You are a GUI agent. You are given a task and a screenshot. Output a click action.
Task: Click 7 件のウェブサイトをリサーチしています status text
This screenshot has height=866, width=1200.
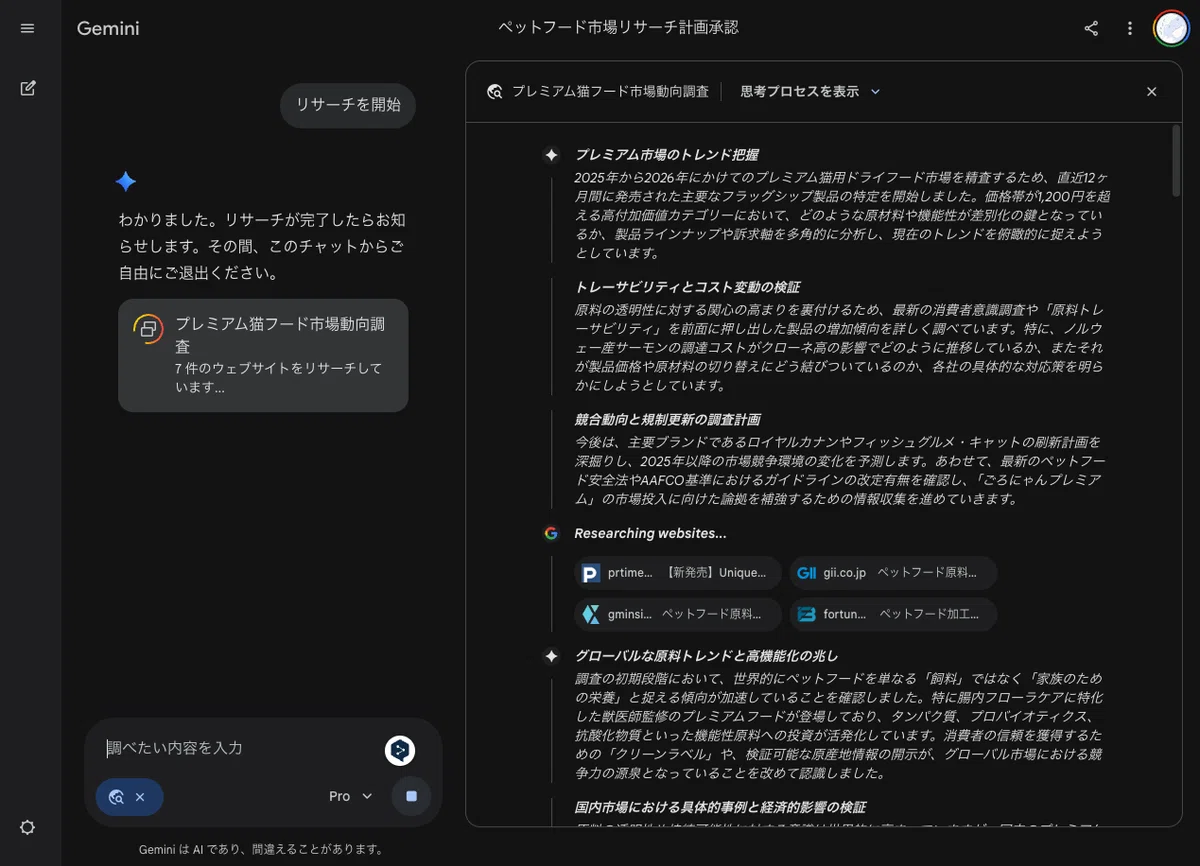click(x=278, y=377)
